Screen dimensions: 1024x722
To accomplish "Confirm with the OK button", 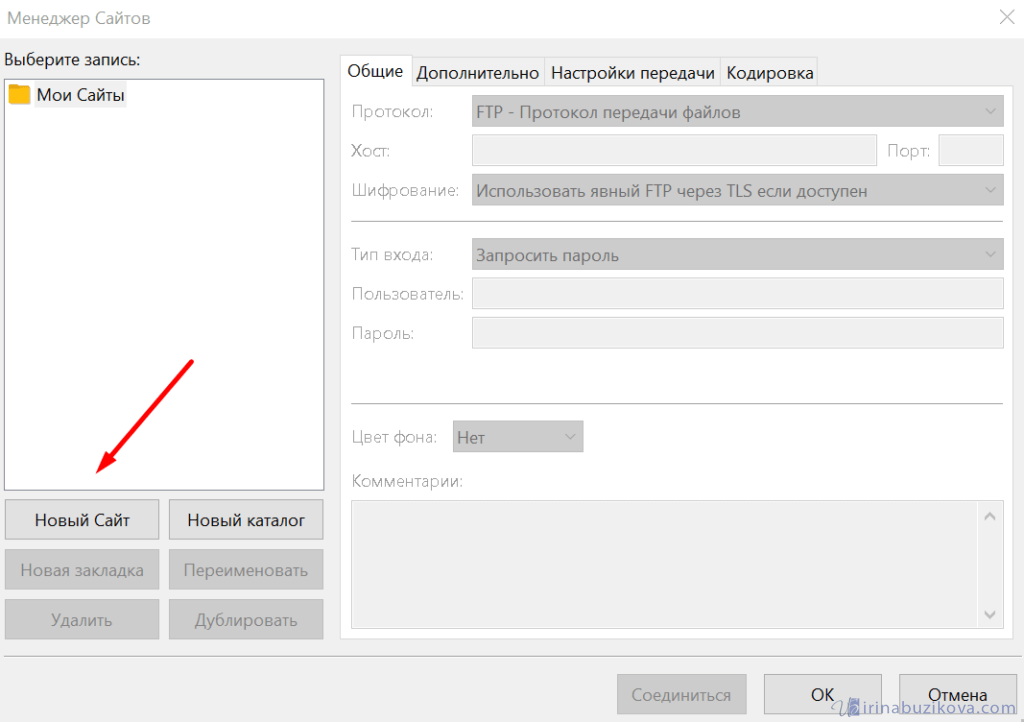I will coord(822,694).
